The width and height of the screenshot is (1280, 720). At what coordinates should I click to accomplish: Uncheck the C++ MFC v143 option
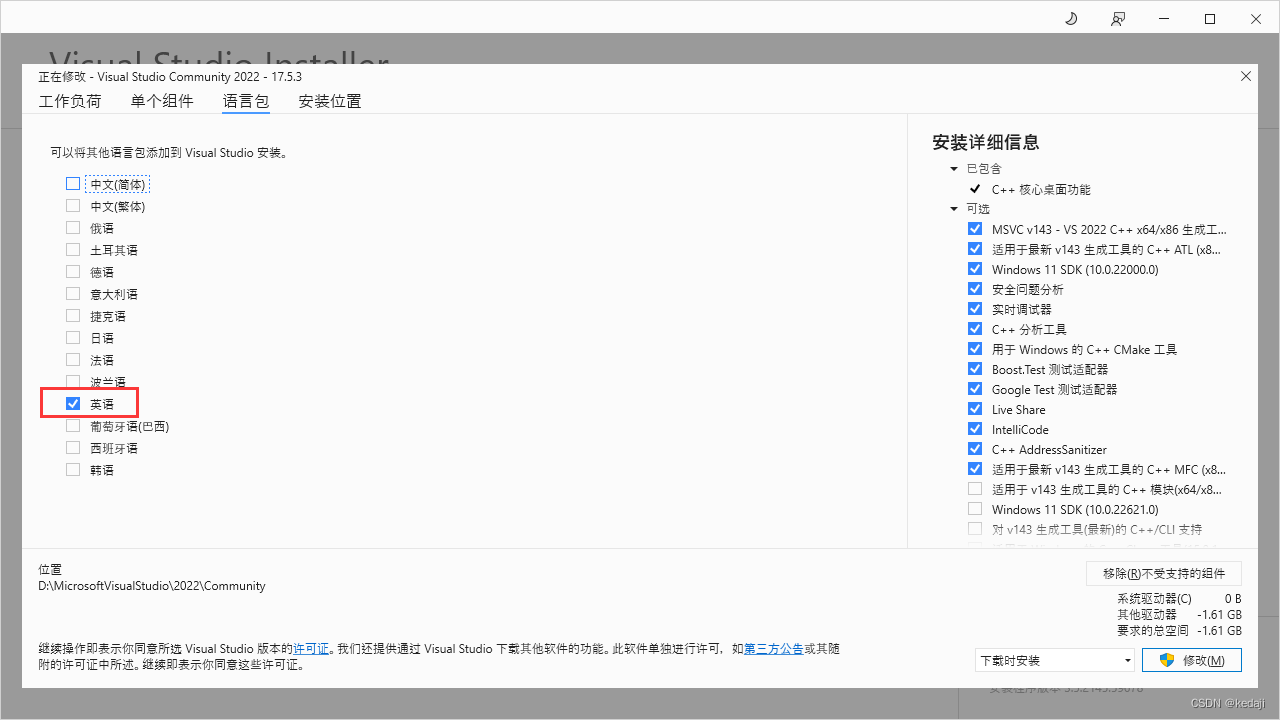tap(975, 469)
